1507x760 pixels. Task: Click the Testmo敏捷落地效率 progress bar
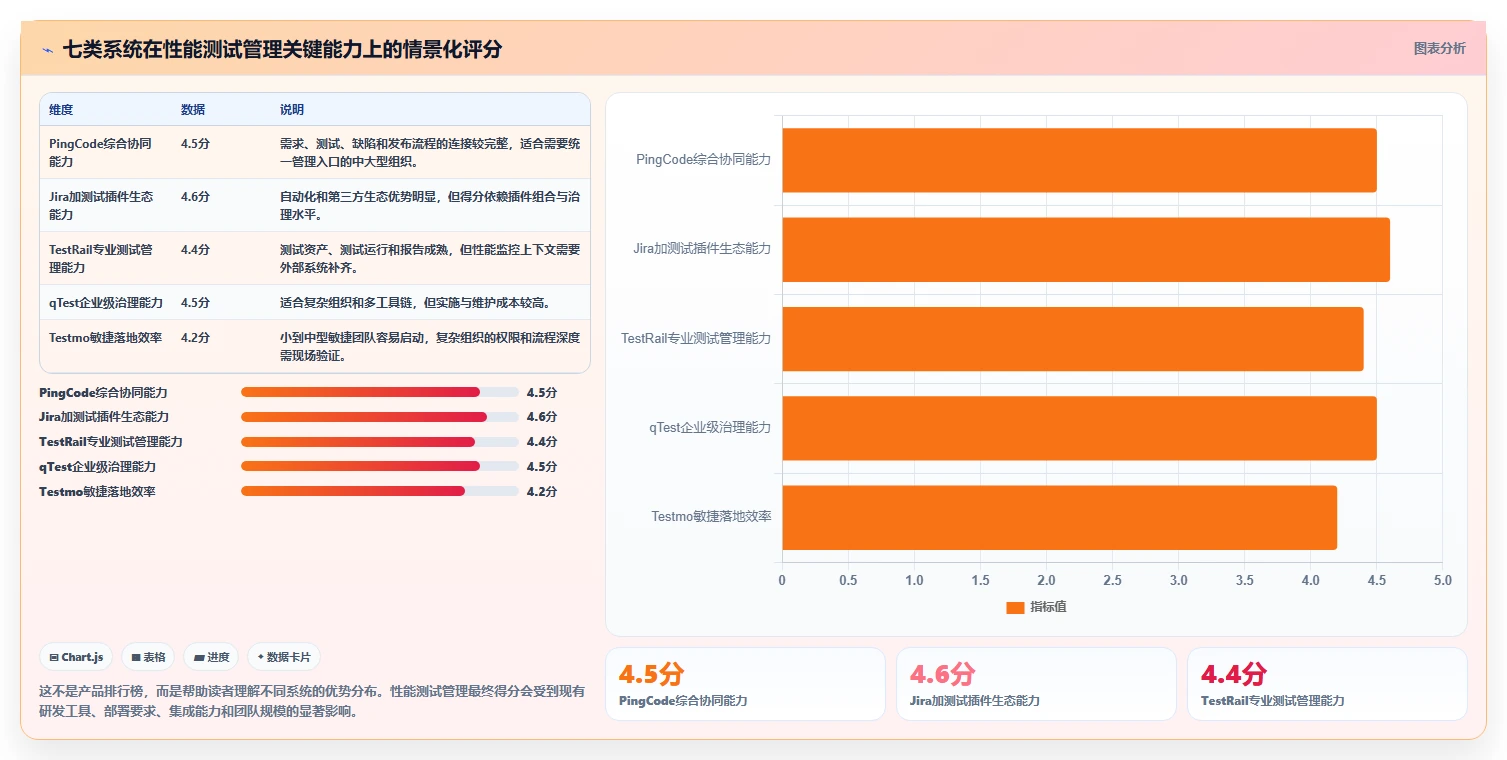[379, 492]
